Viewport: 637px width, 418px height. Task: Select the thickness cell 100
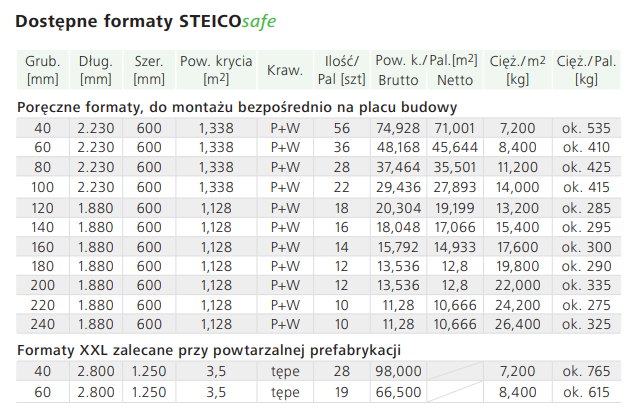point(42,184)
